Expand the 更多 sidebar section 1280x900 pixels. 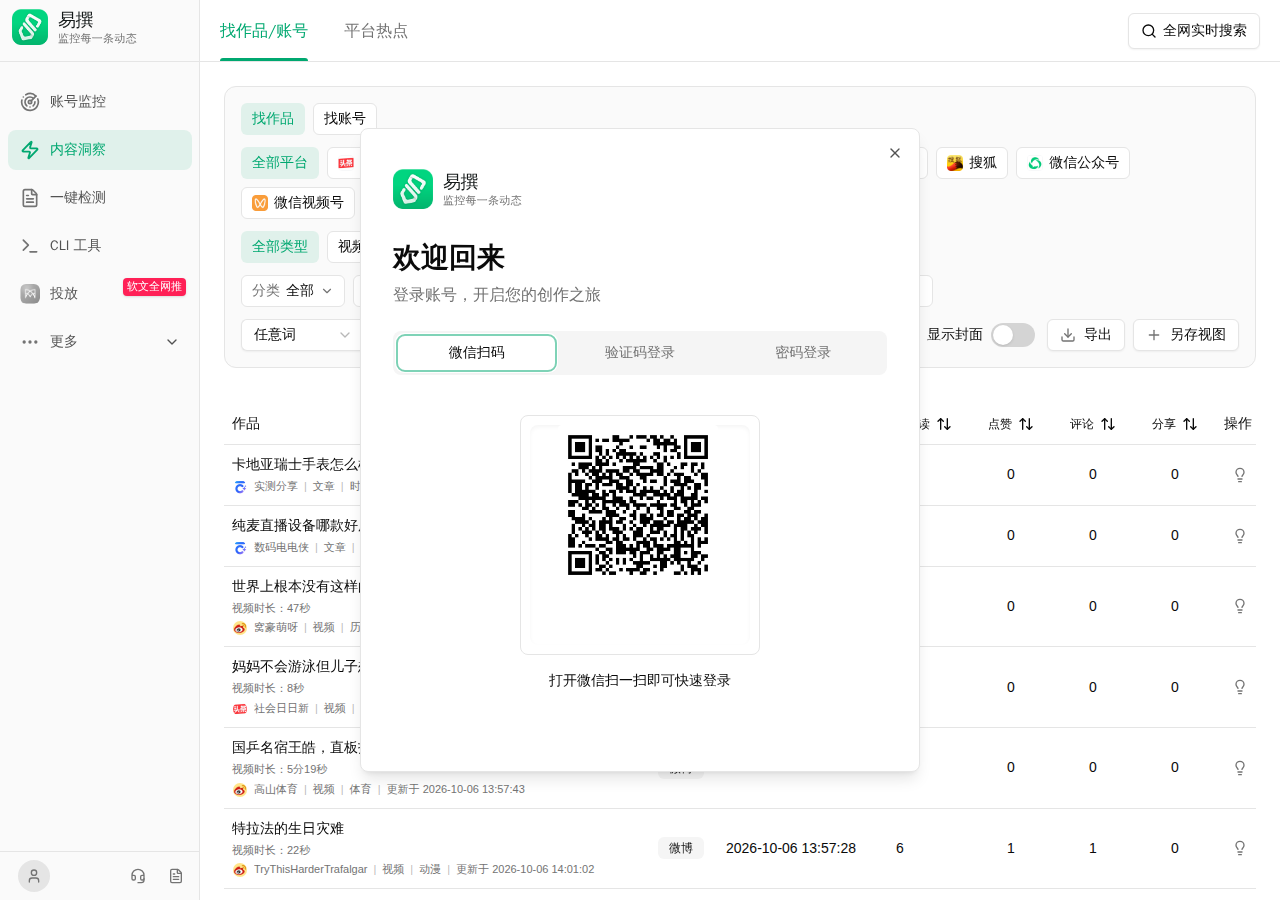pyautogui.click(x=100, y=342)
